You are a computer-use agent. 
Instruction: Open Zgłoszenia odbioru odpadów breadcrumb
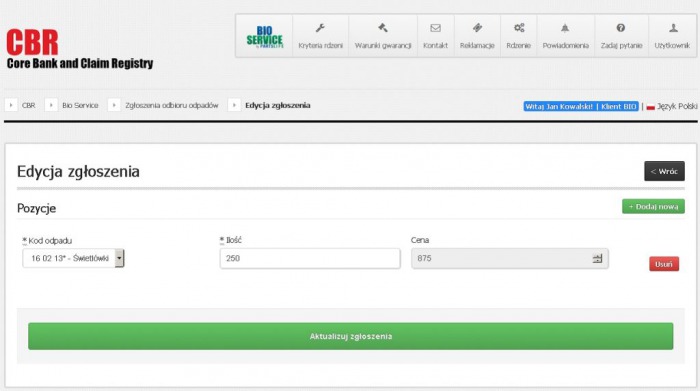(x=172, y=105)
